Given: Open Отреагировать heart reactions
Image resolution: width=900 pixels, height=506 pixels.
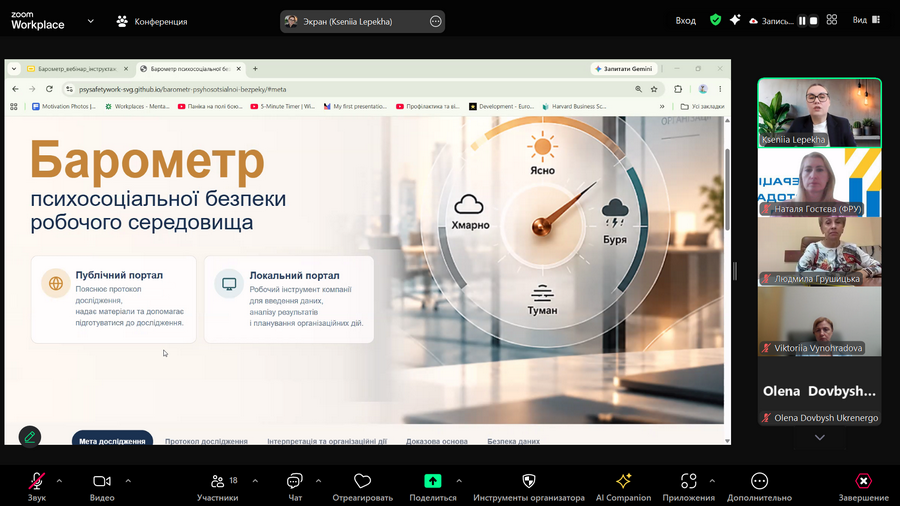Looking at the screenshot, I should (362, 481).
